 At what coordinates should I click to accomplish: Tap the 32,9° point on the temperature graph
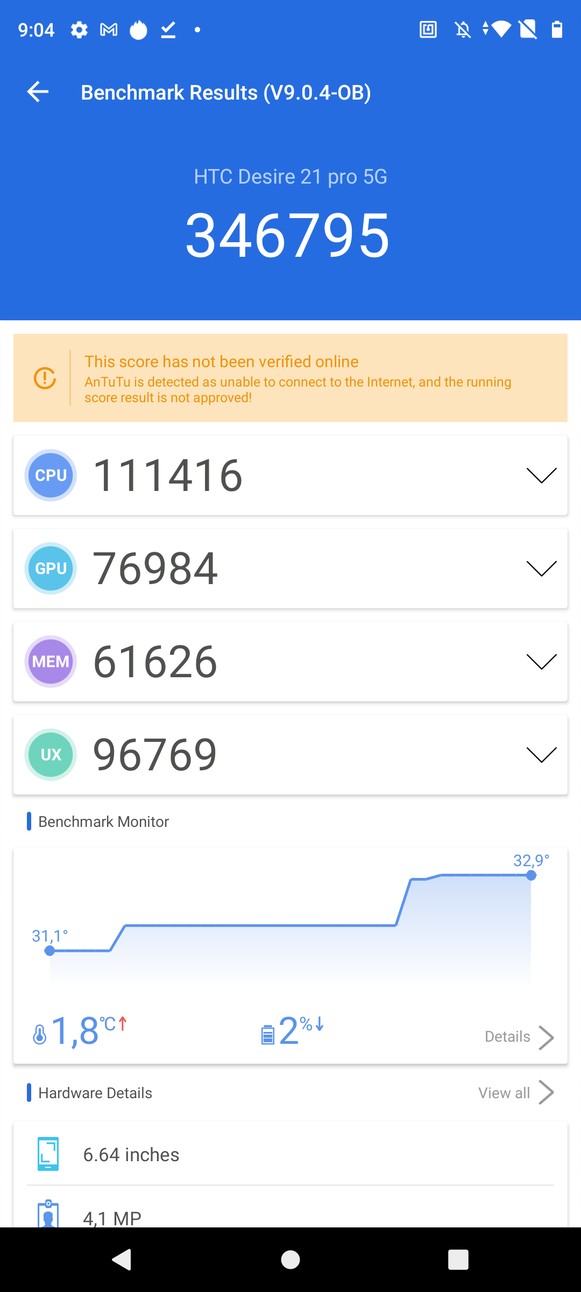(x=531, y=875)
